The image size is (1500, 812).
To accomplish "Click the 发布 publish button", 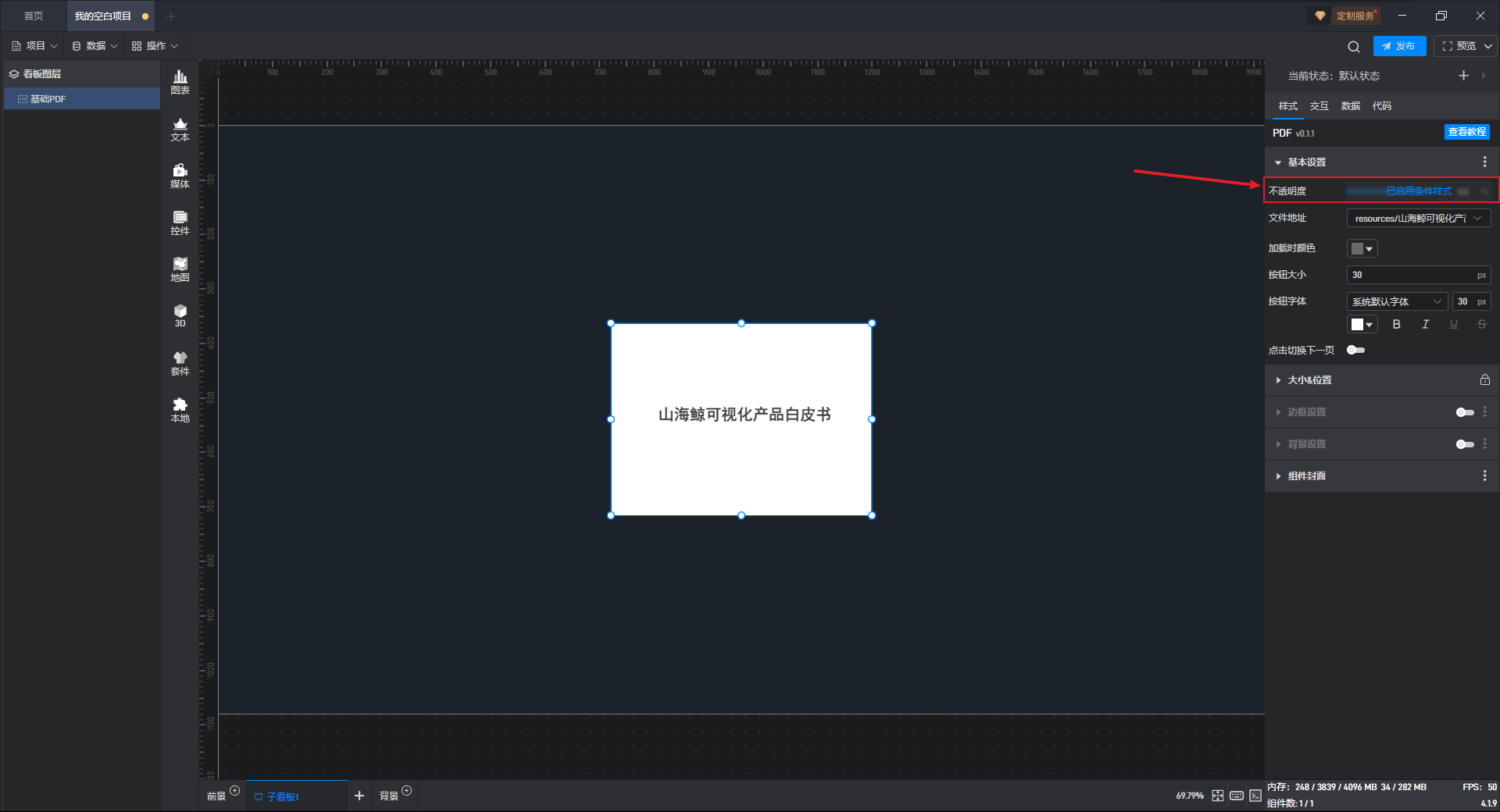I will (x=1399, y=46).
